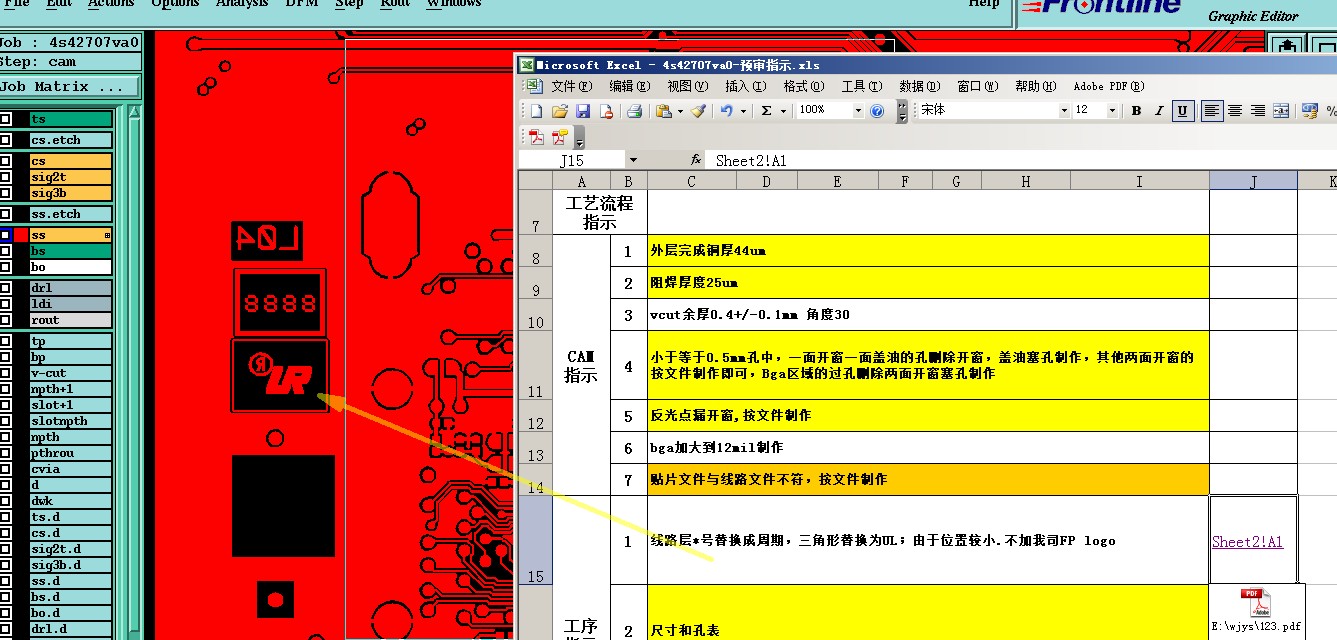Save the Excel workbook

[x=582, y=111]
